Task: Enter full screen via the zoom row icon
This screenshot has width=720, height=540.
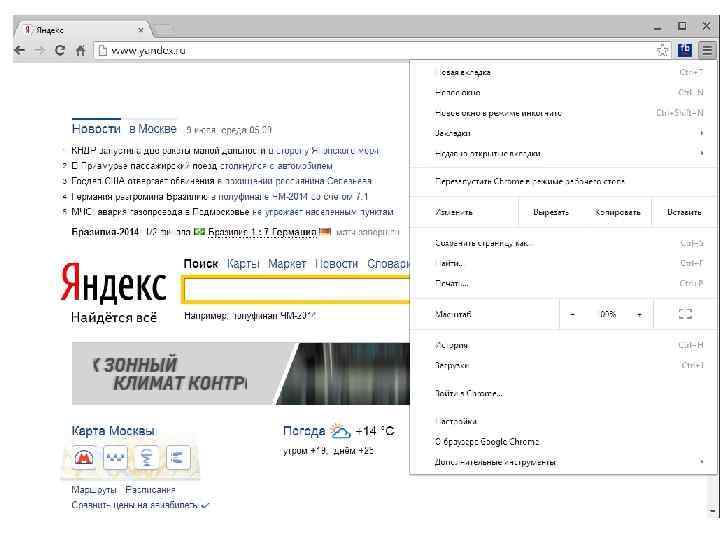Action: tap(685, 314)
